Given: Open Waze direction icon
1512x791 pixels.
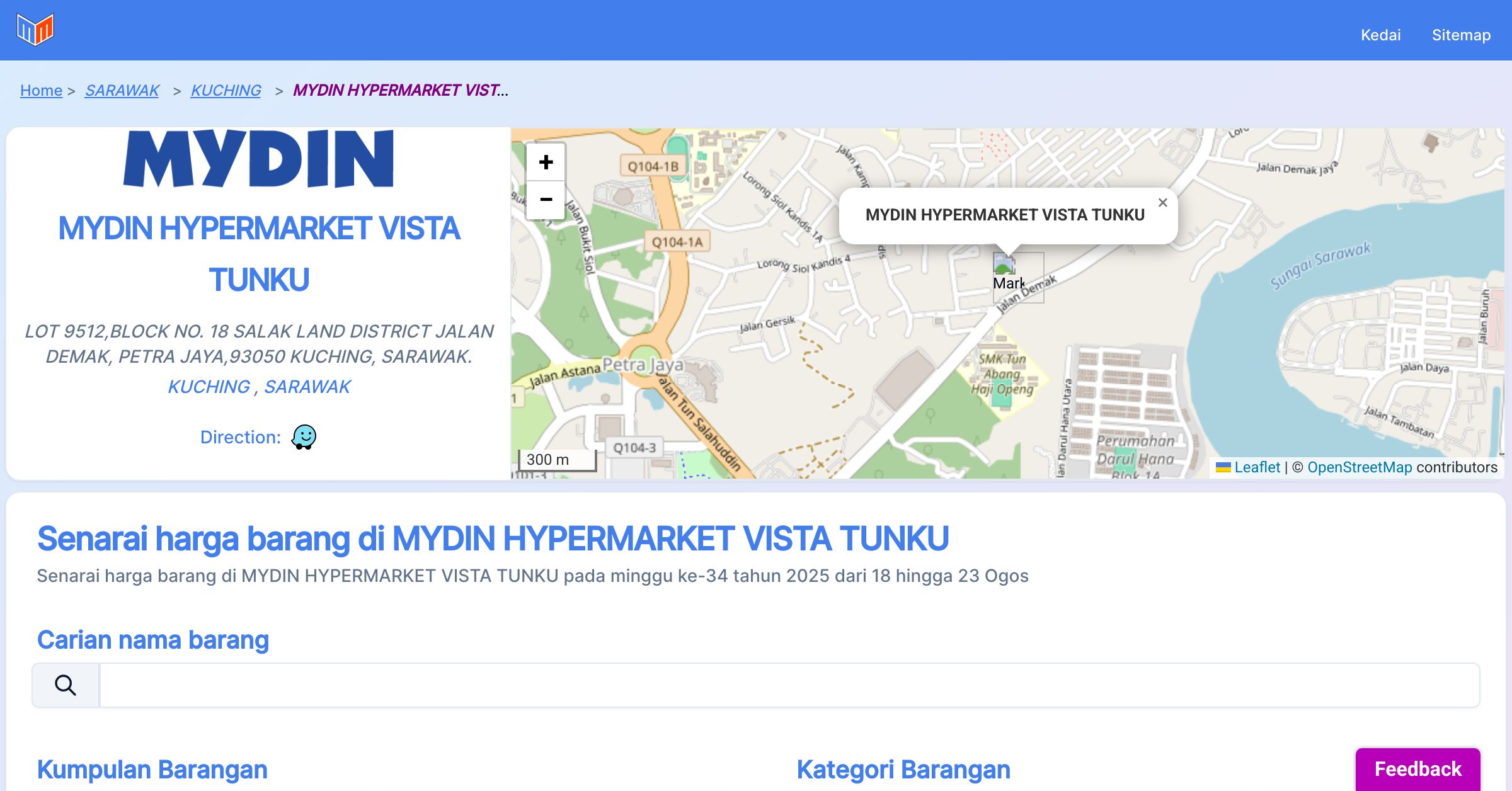Looking at the screenshot, I should click(x=304, y=436).
